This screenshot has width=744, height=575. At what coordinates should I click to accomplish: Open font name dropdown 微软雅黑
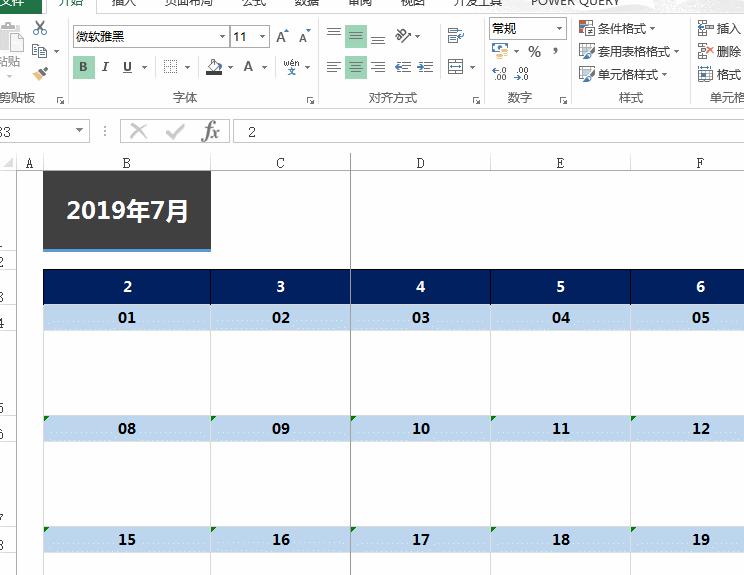click(222, 37)
